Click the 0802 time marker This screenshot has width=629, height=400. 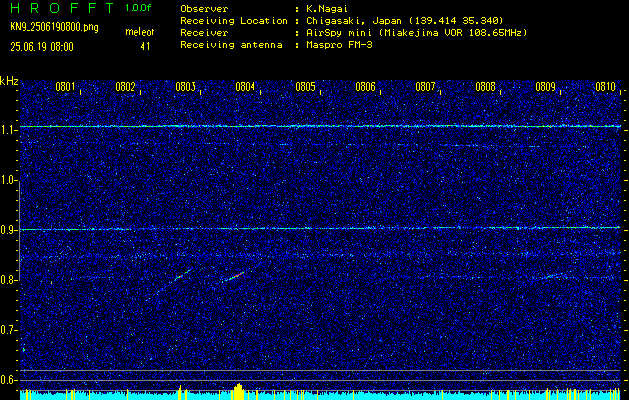(126, 87)
